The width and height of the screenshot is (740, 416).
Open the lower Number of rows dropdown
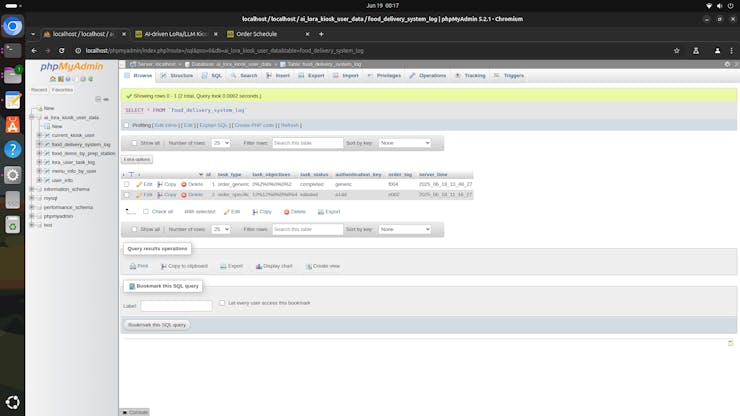(220, 229)
